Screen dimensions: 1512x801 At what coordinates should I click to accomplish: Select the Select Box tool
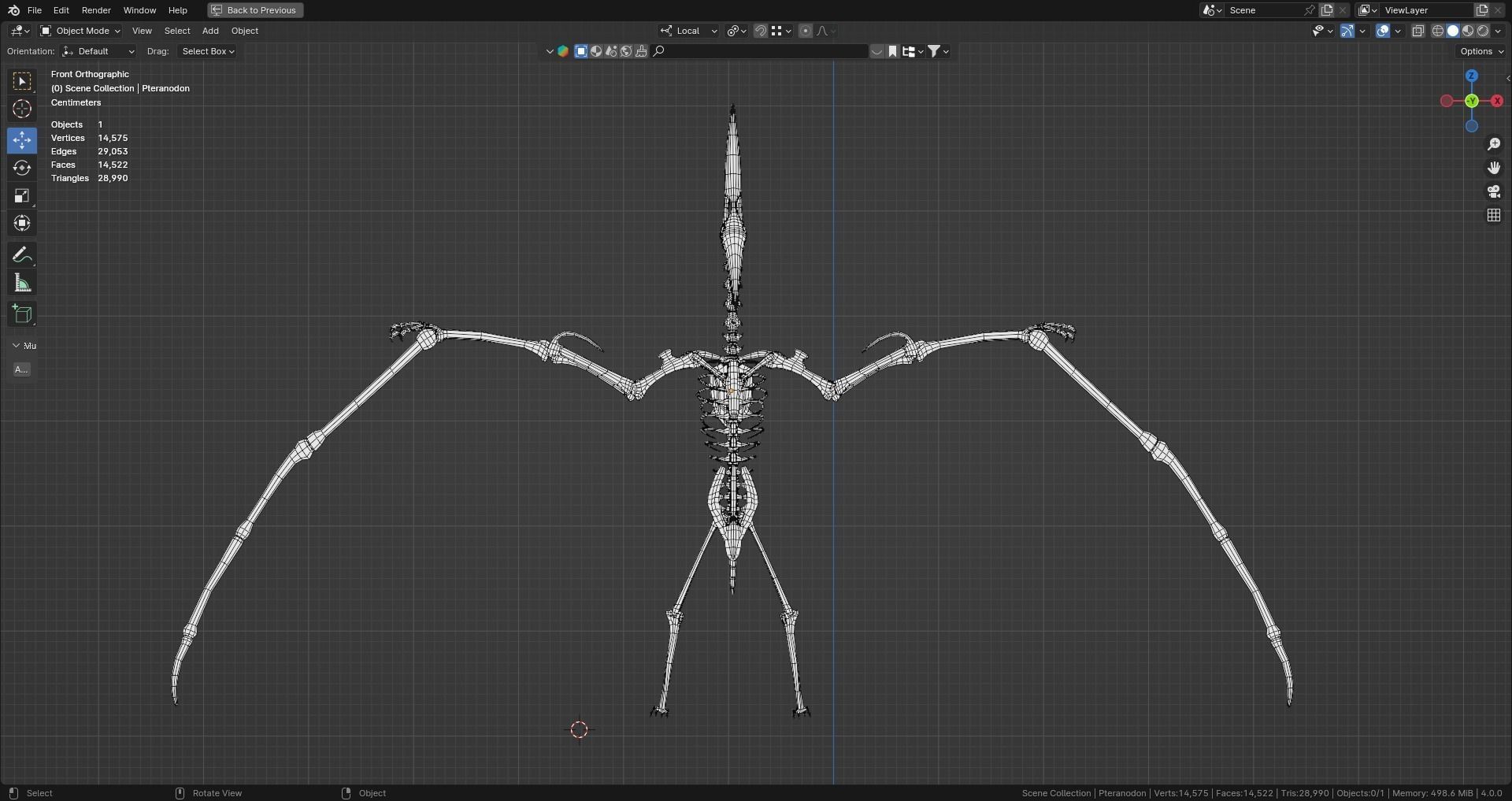tap(22, 81)
